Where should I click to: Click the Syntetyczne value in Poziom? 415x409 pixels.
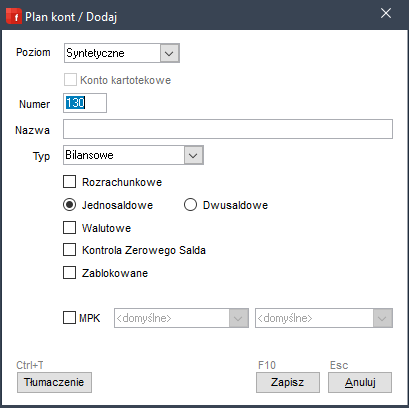(x=95, y=53)
